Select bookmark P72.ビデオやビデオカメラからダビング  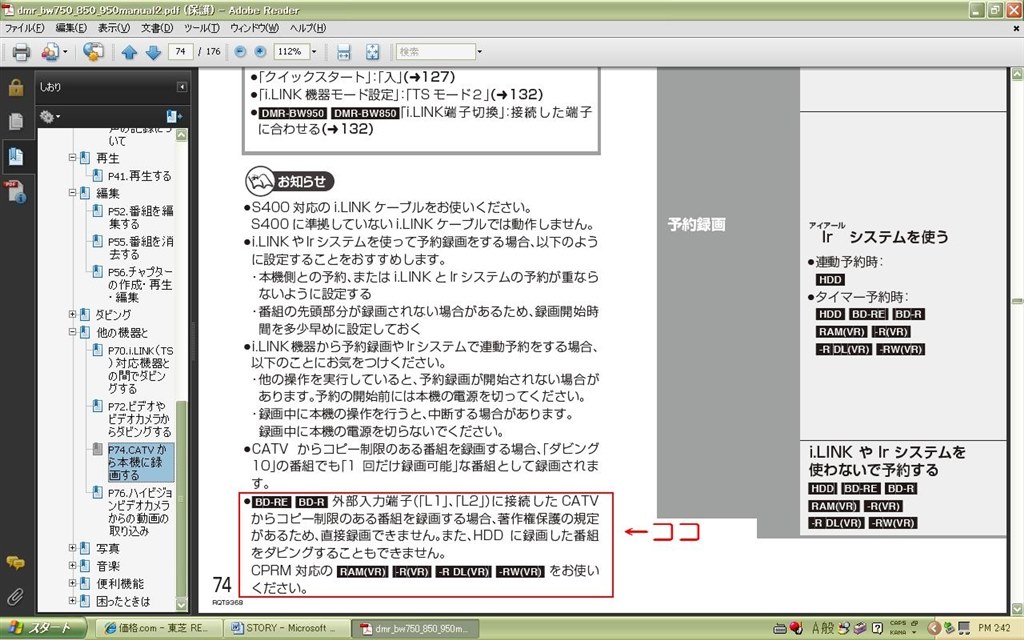point(139,419)
